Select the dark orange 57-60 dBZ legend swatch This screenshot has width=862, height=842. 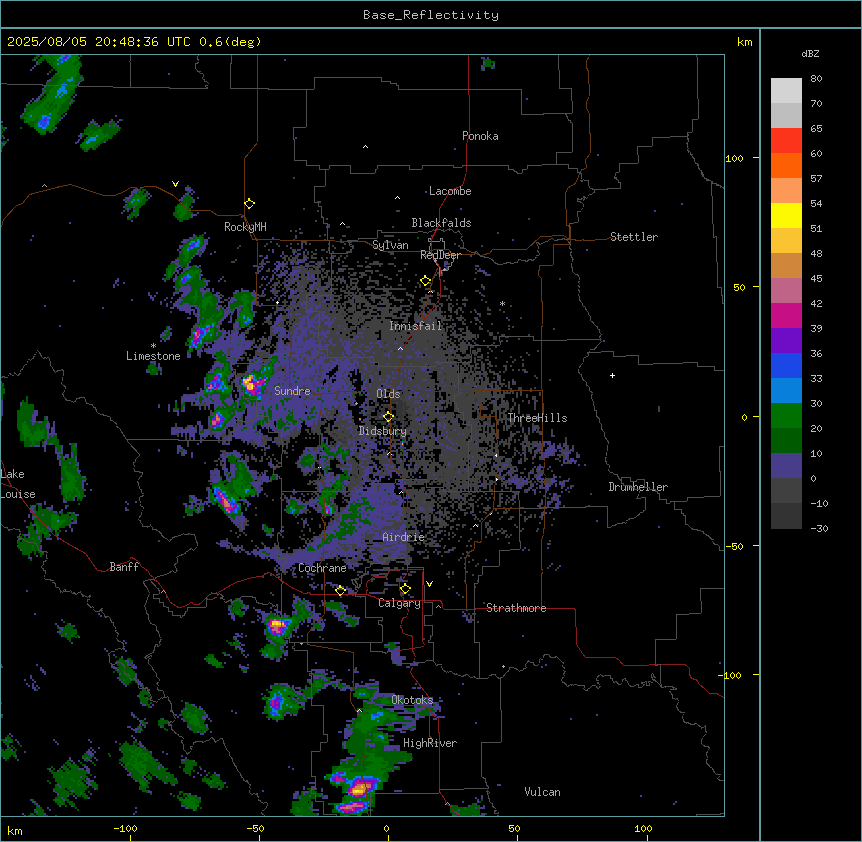tap(786, 165)
